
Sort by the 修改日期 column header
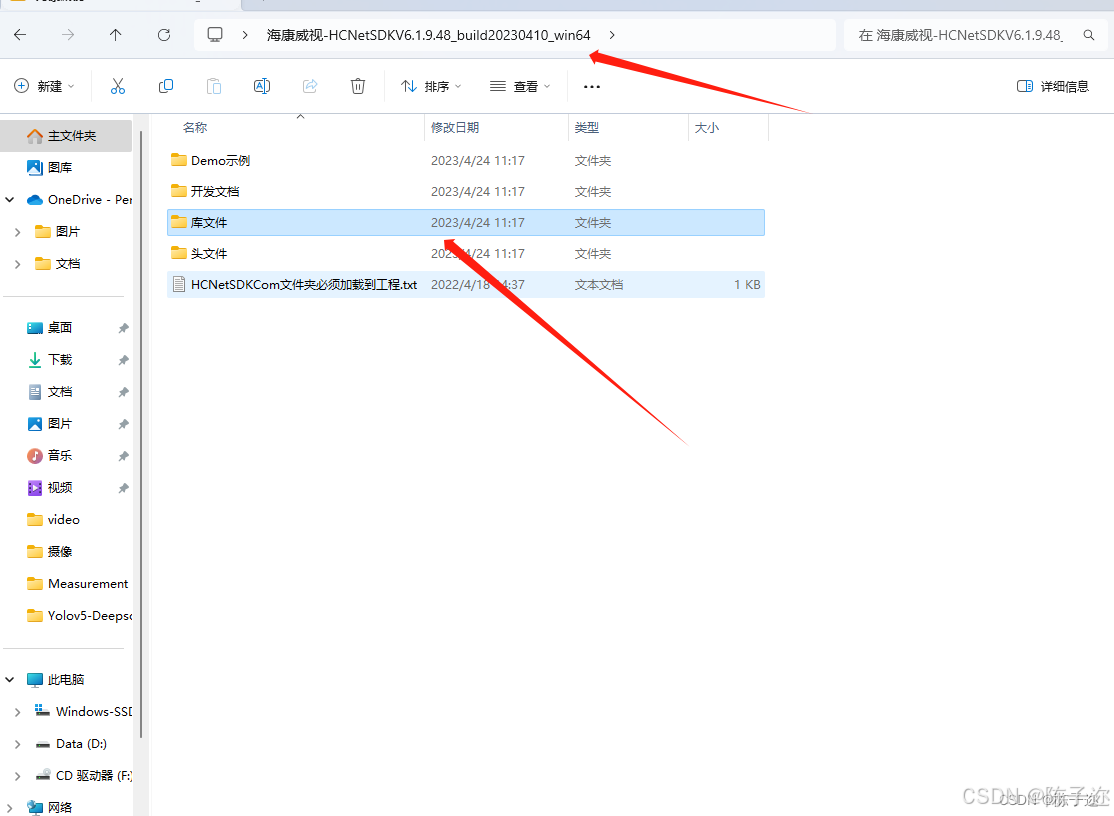point(455,127)
